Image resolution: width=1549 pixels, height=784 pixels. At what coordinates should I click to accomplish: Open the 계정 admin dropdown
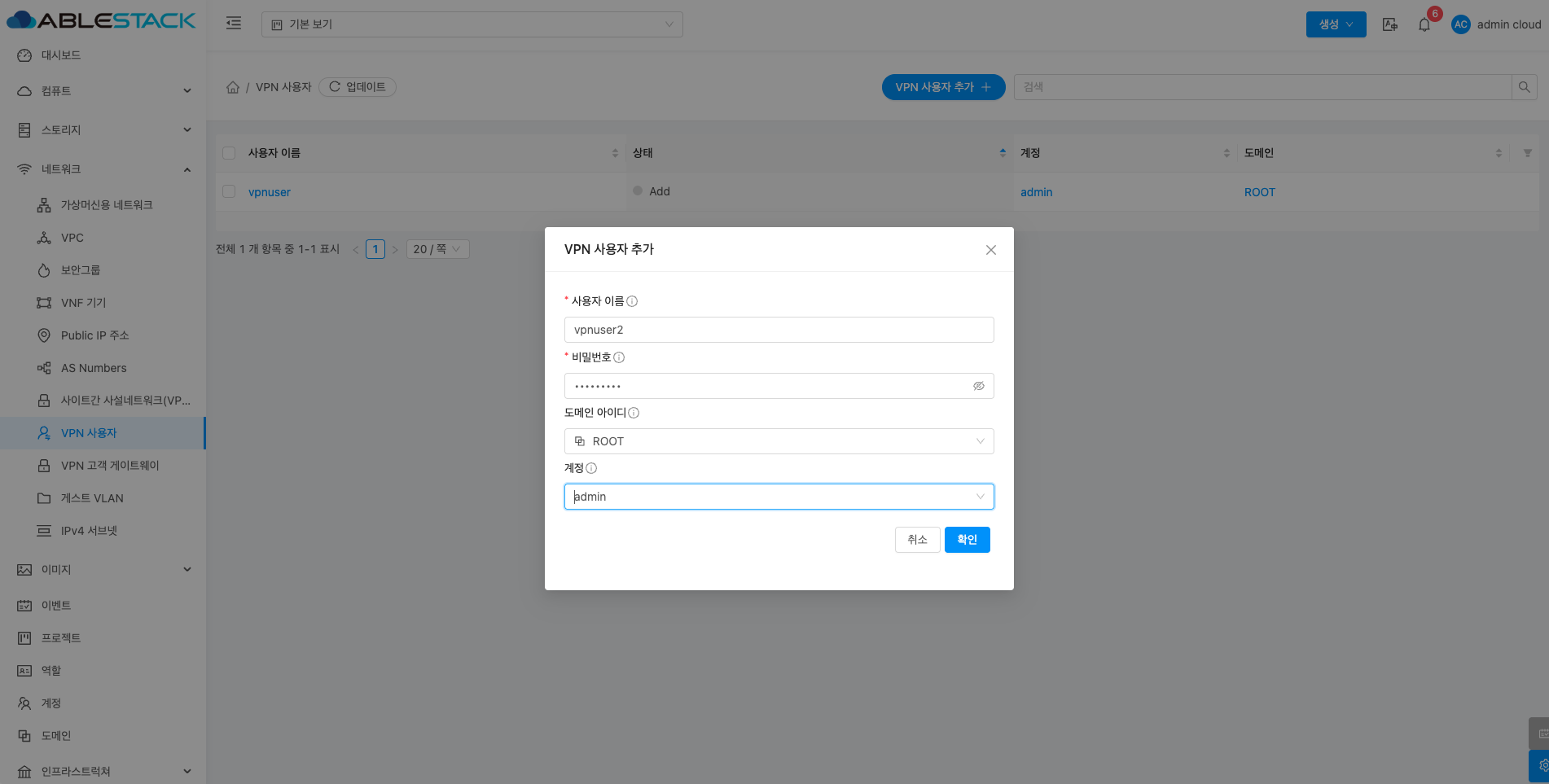coord(779,497)
